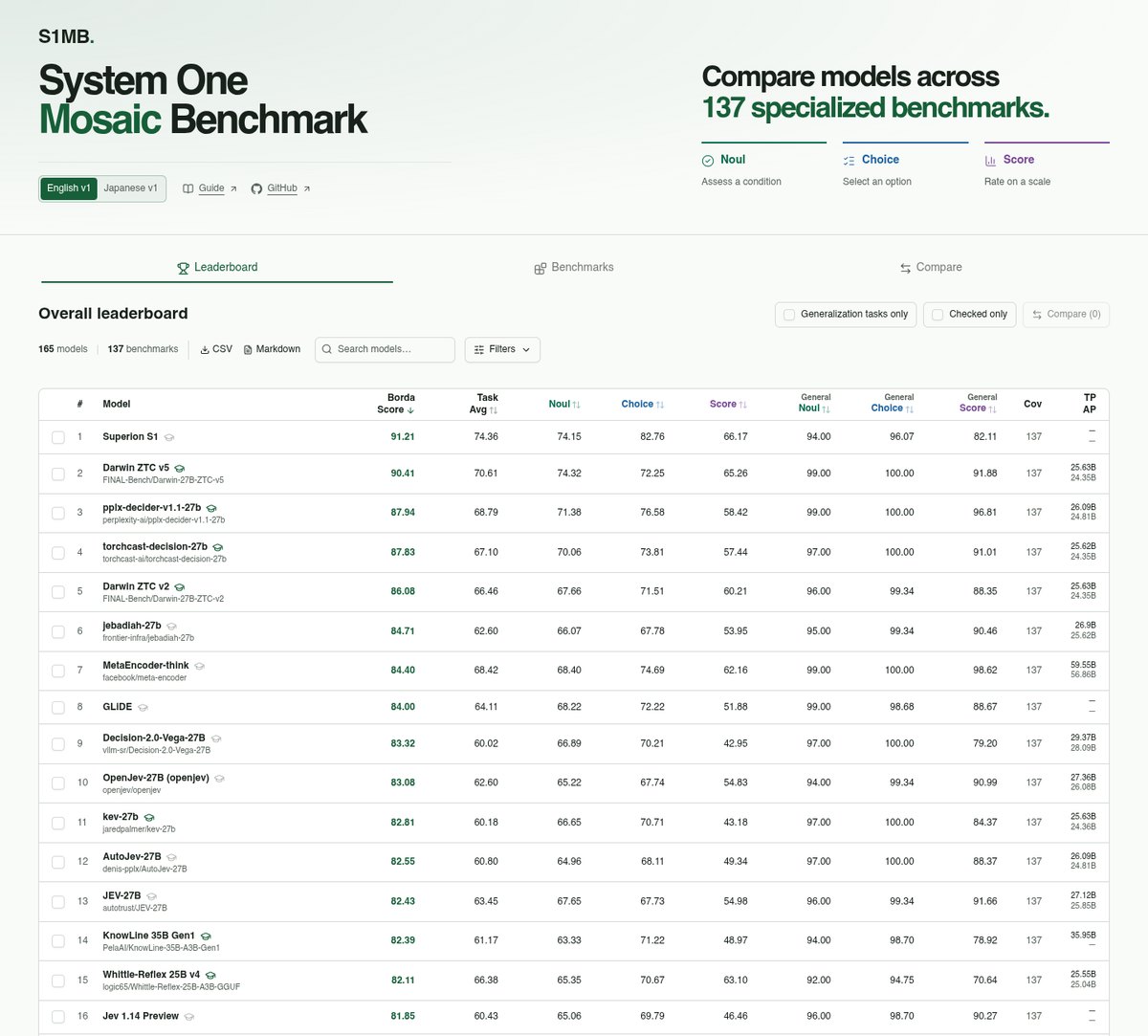
Task: Click the cap icon beside kev-27b
Action: click(149, 818)
